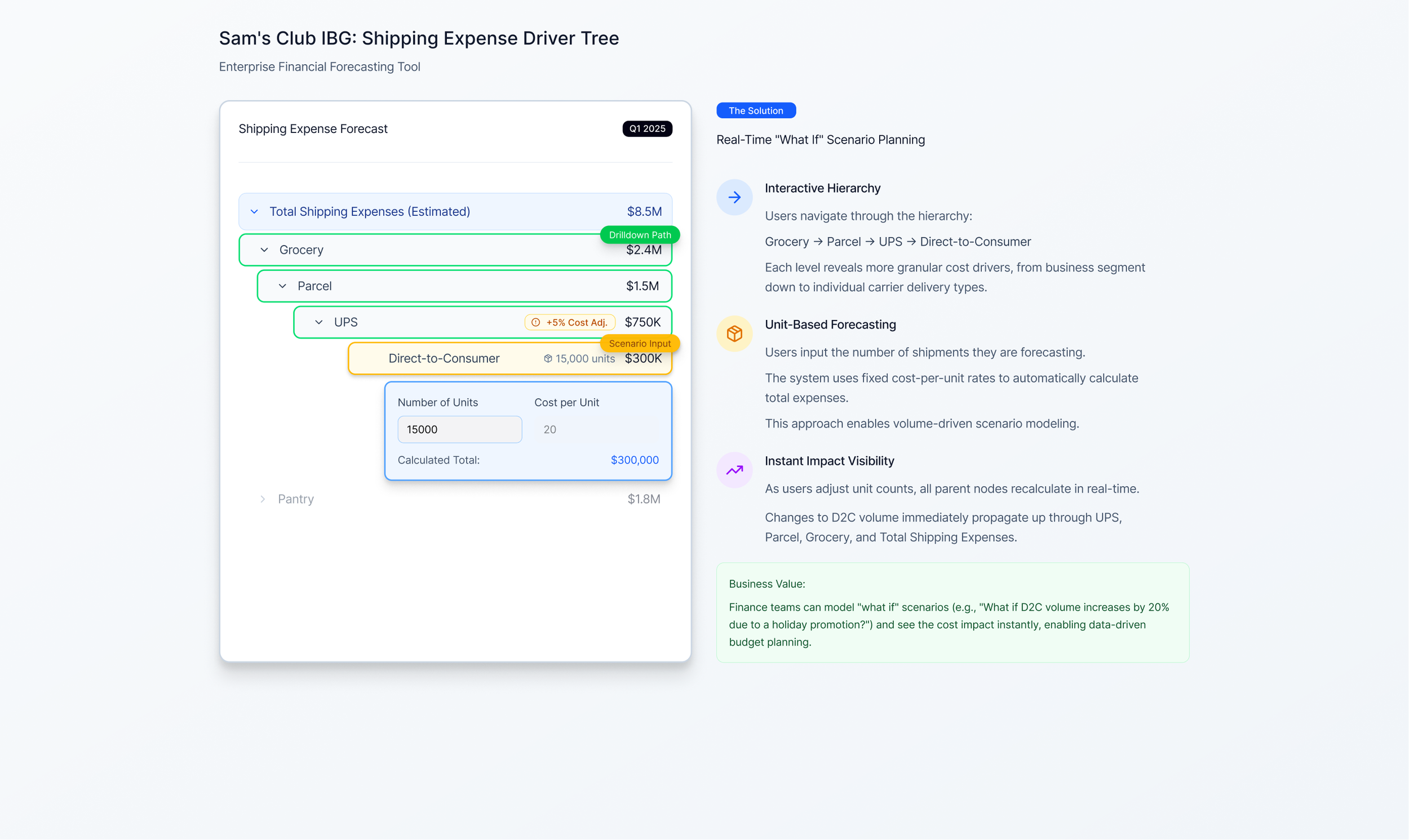
Task: Select the Pantry tree row label
Action: point(295,499)
